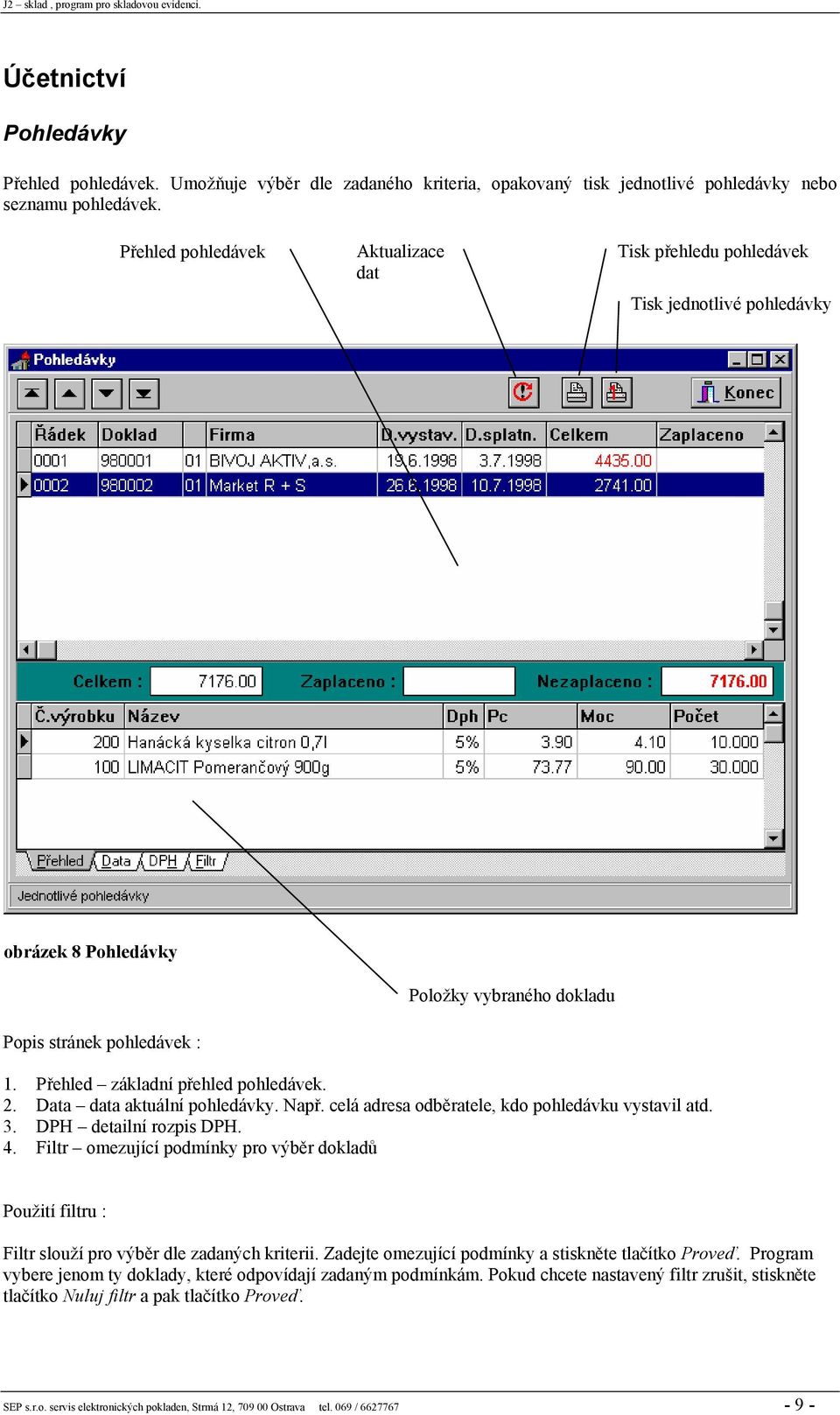Screen dimensions: 840x1415
Task: Click the Pohledávky title bar app icon
Action: coord(20,360)
